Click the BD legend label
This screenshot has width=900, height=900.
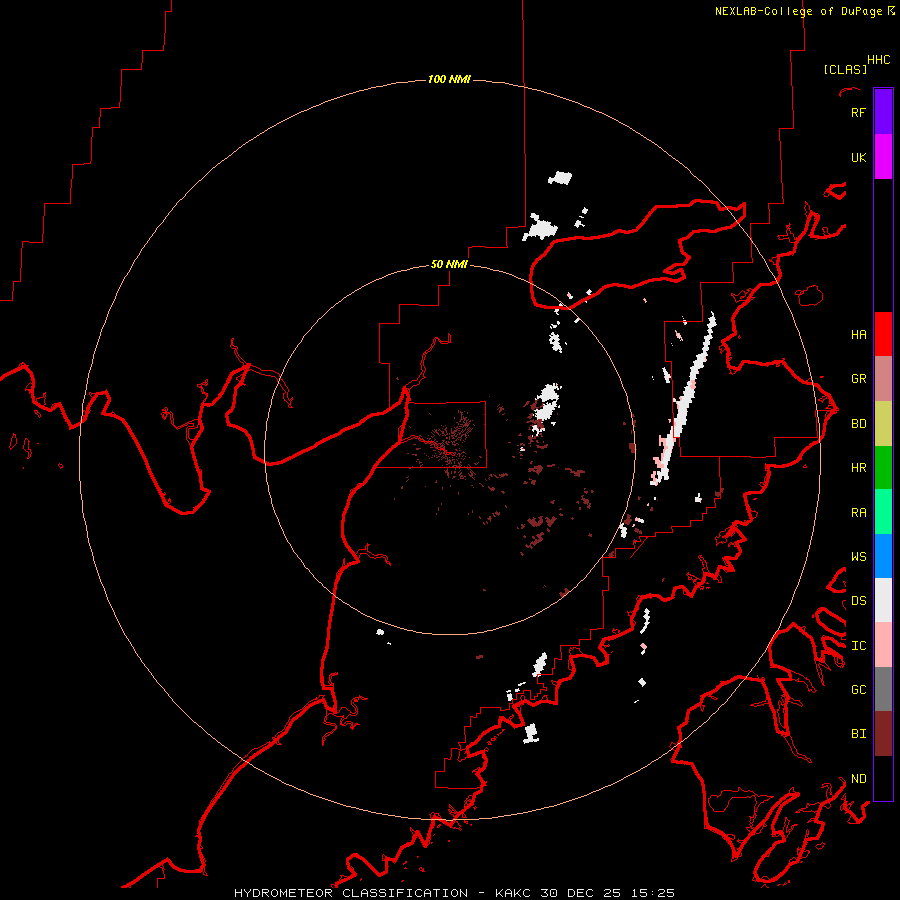coord(858,424)
